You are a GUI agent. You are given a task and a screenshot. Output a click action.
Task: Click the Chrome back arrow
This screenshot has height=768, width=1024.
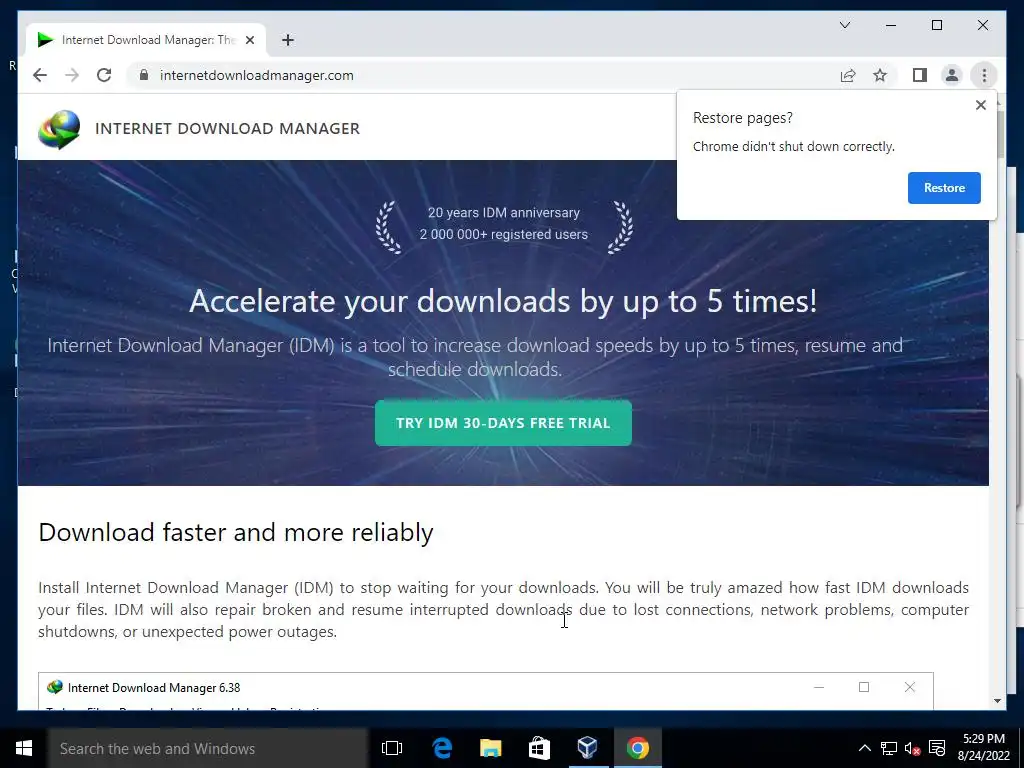pos(40,75)
